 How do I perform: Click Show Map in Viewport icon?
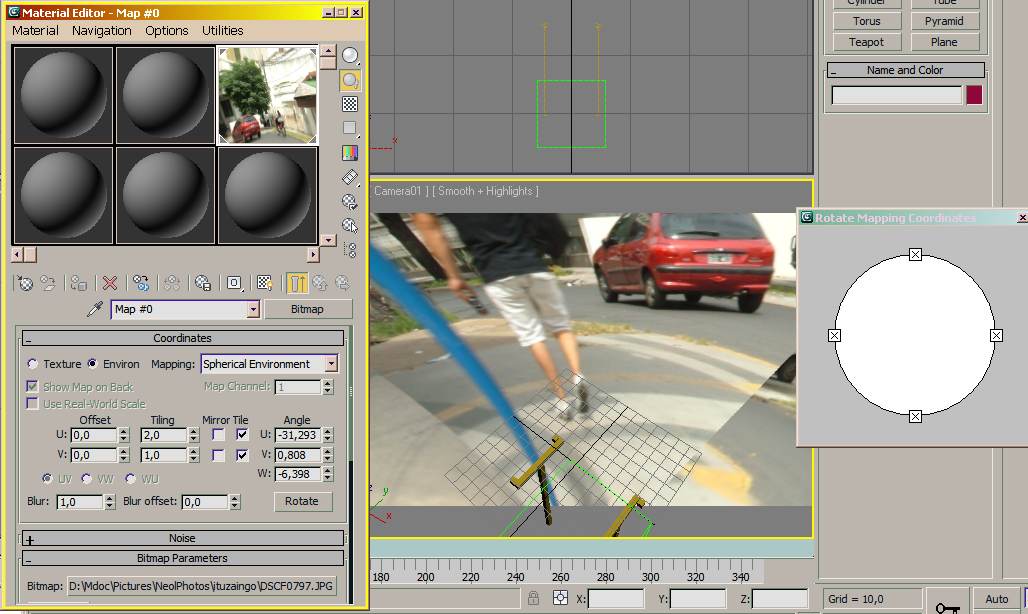[265, 283]
